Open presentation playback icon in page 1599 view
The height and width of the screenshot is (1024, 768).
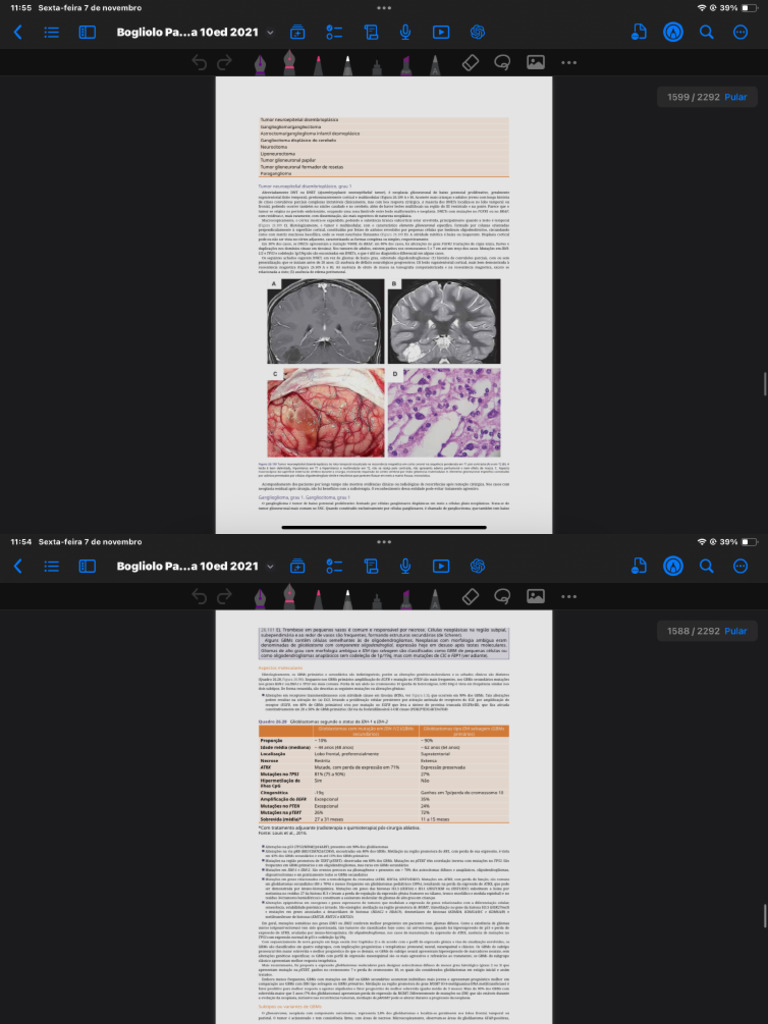point(441,32)
